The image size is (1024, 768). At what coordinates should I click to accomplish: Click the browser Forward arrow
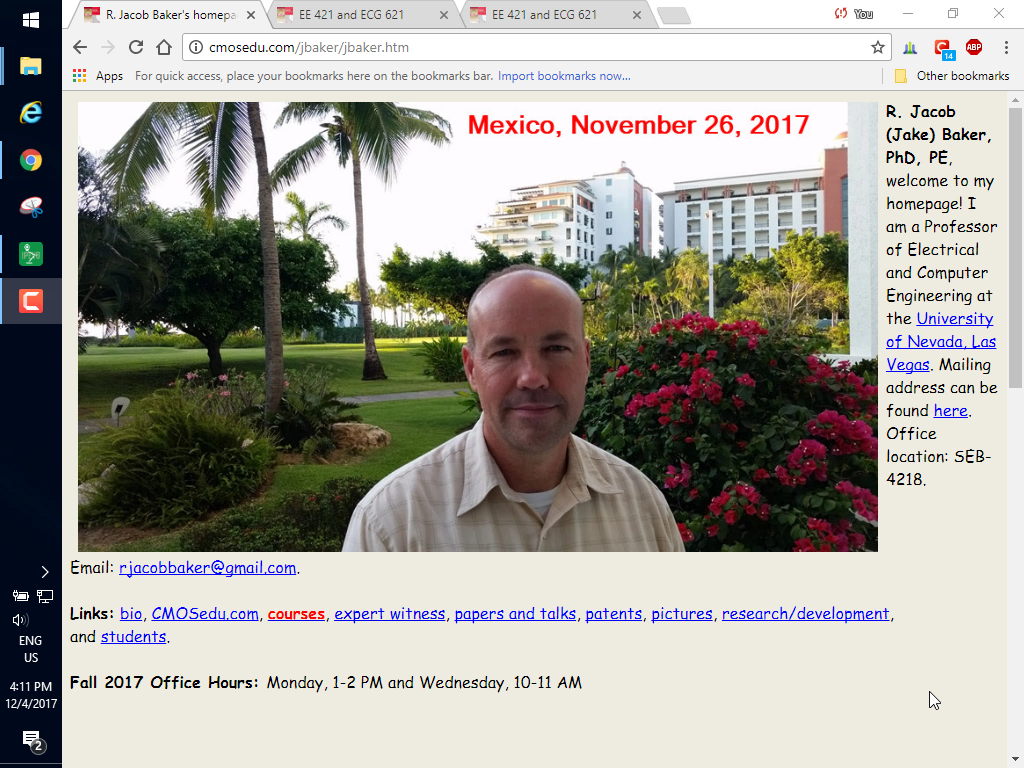pos(108,47)
